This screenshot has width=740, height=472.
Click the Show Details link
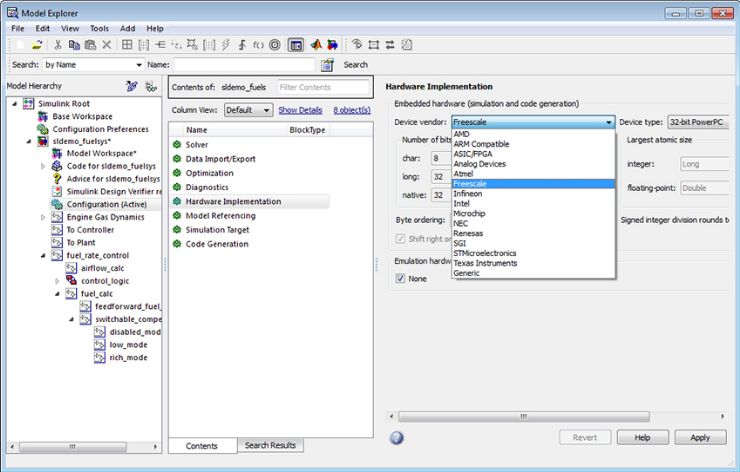pos(300,110)
